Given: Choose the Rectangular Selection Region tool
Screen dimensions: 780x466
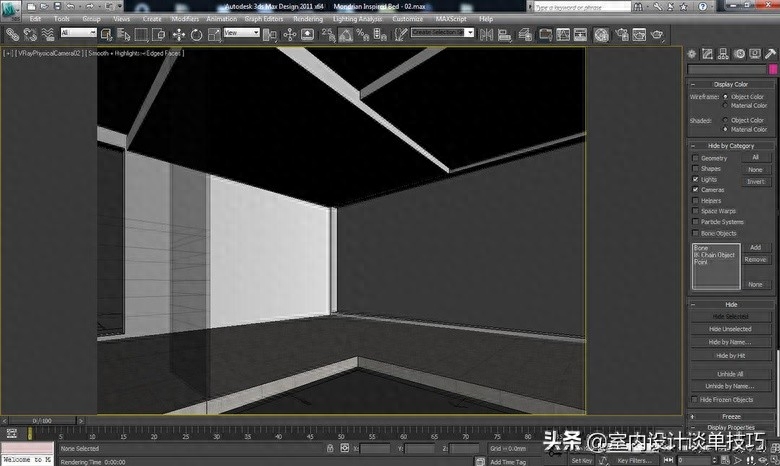Looking at the screenshot, I should click(x=141, y=35).
